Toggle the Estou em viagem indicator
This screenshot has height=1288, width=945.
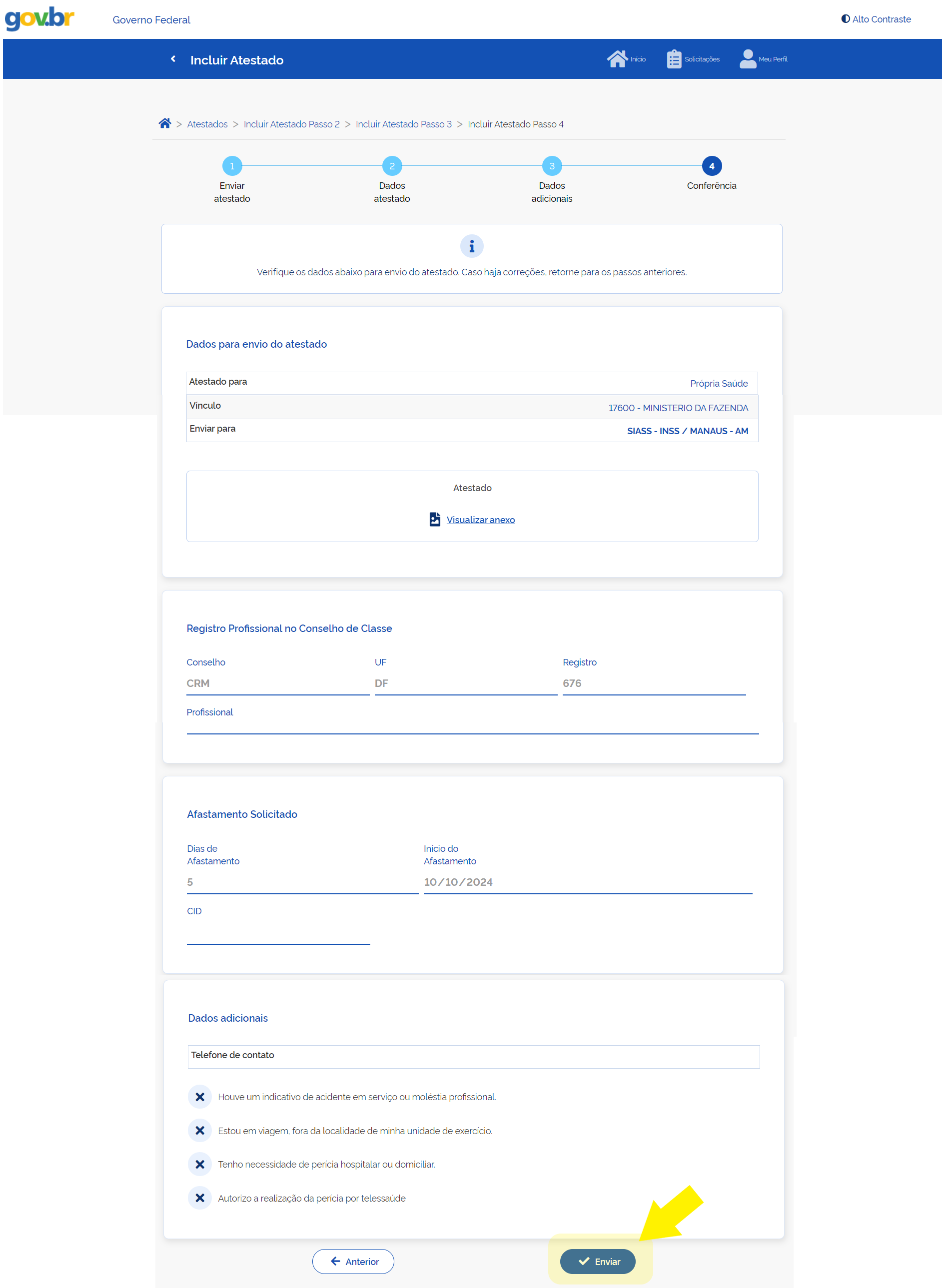click(199, 1130)
